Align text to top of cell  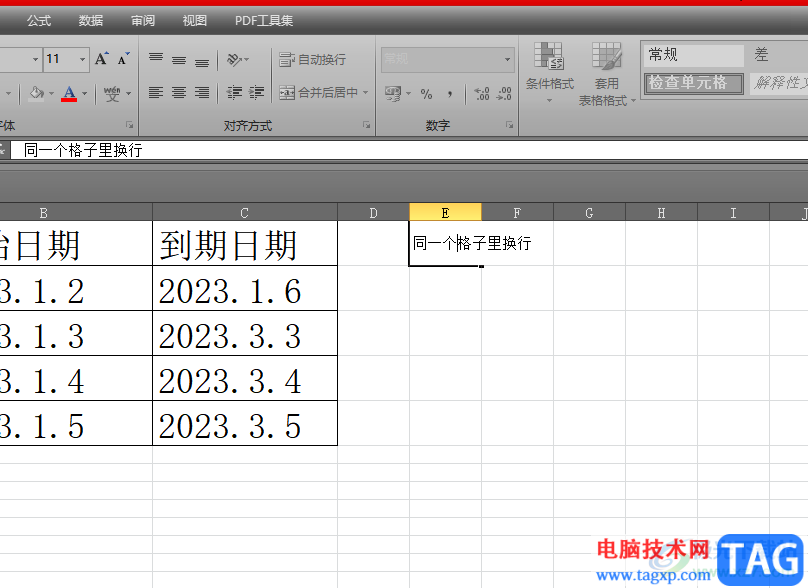click(156, 60)
